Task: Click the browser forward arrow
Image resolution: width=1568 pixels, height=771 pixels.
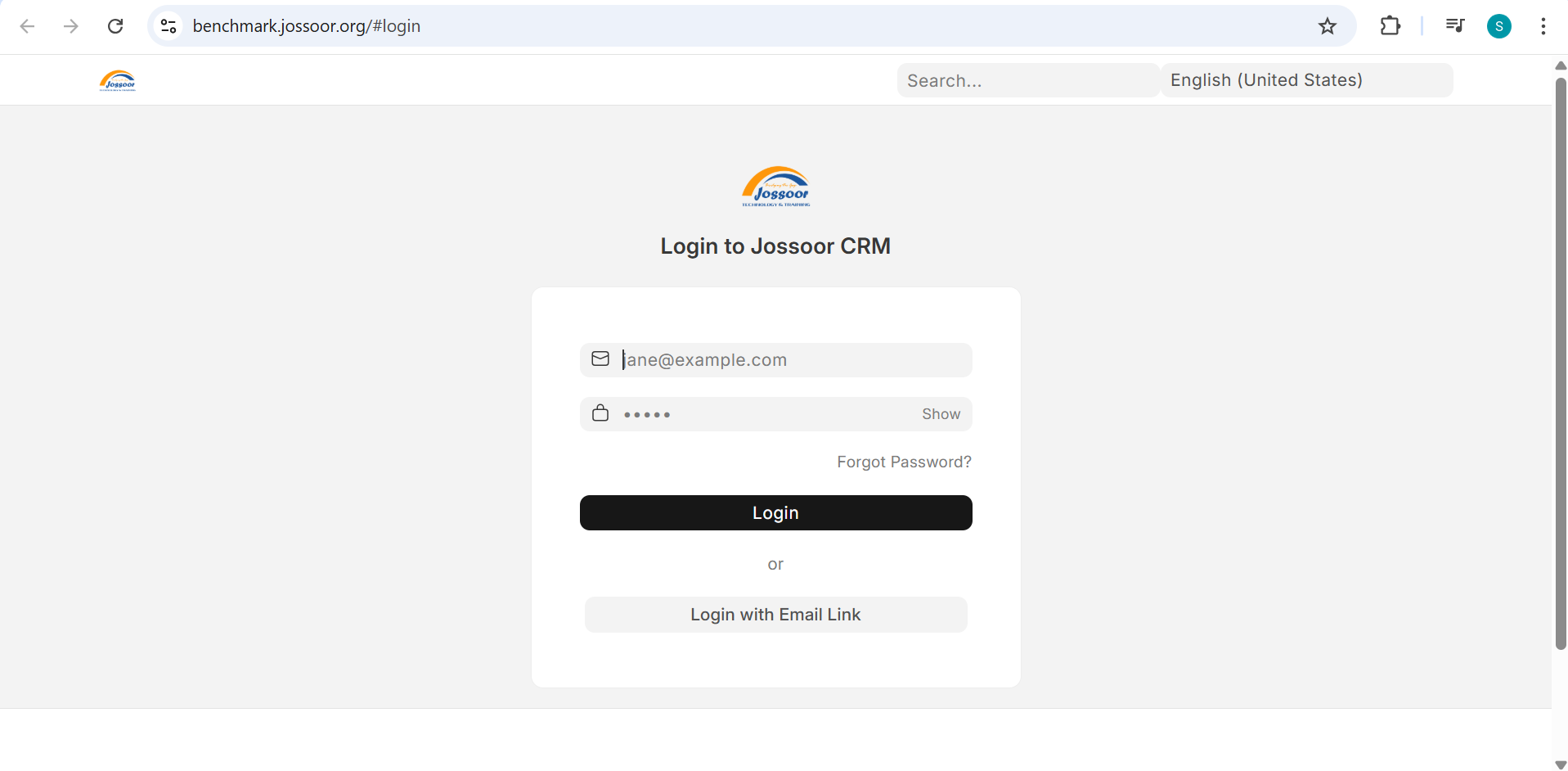Action: (71, 26)
